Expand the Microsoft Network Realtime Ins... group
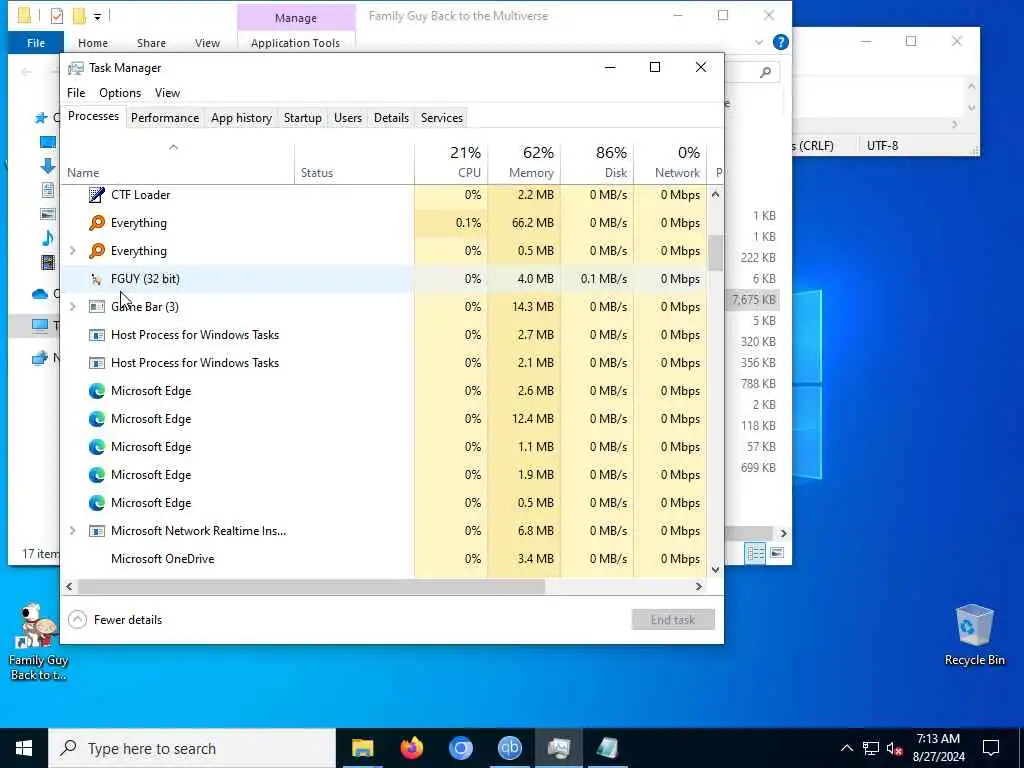The width and height of the screenshot is (1024, 768). coord(72,531)
